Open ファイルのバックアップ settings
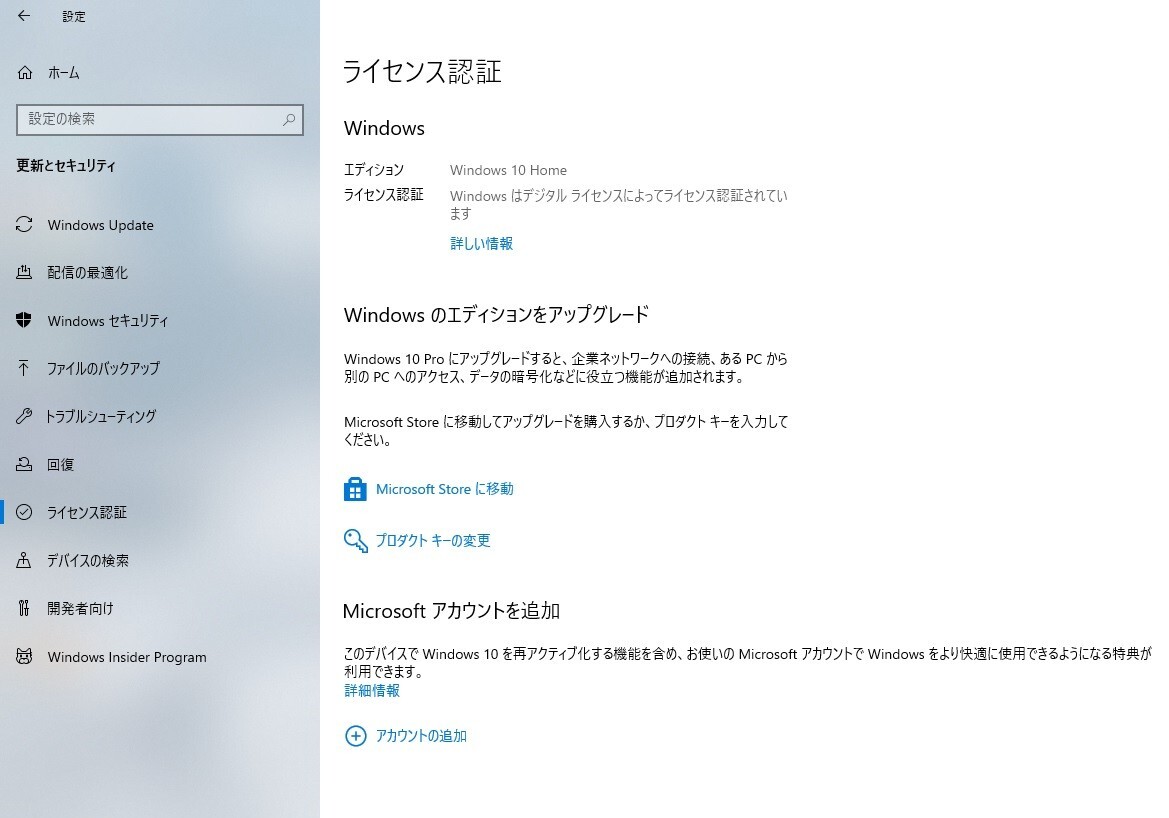The width and height of the screenshot is (1169, 818). coord(160,368)
